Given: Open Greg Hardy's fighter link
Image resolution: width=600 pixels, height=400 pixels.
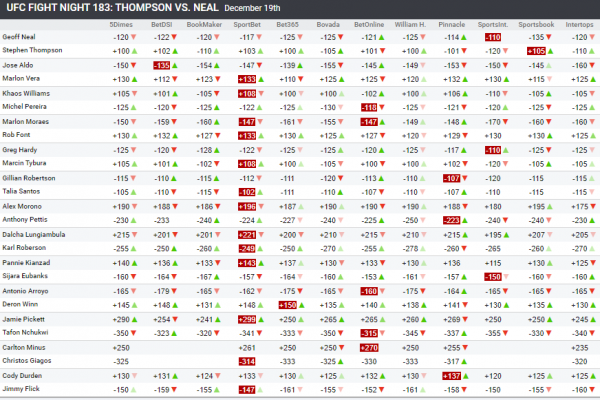Looking at the screenshot, I should tap(20, 150).
